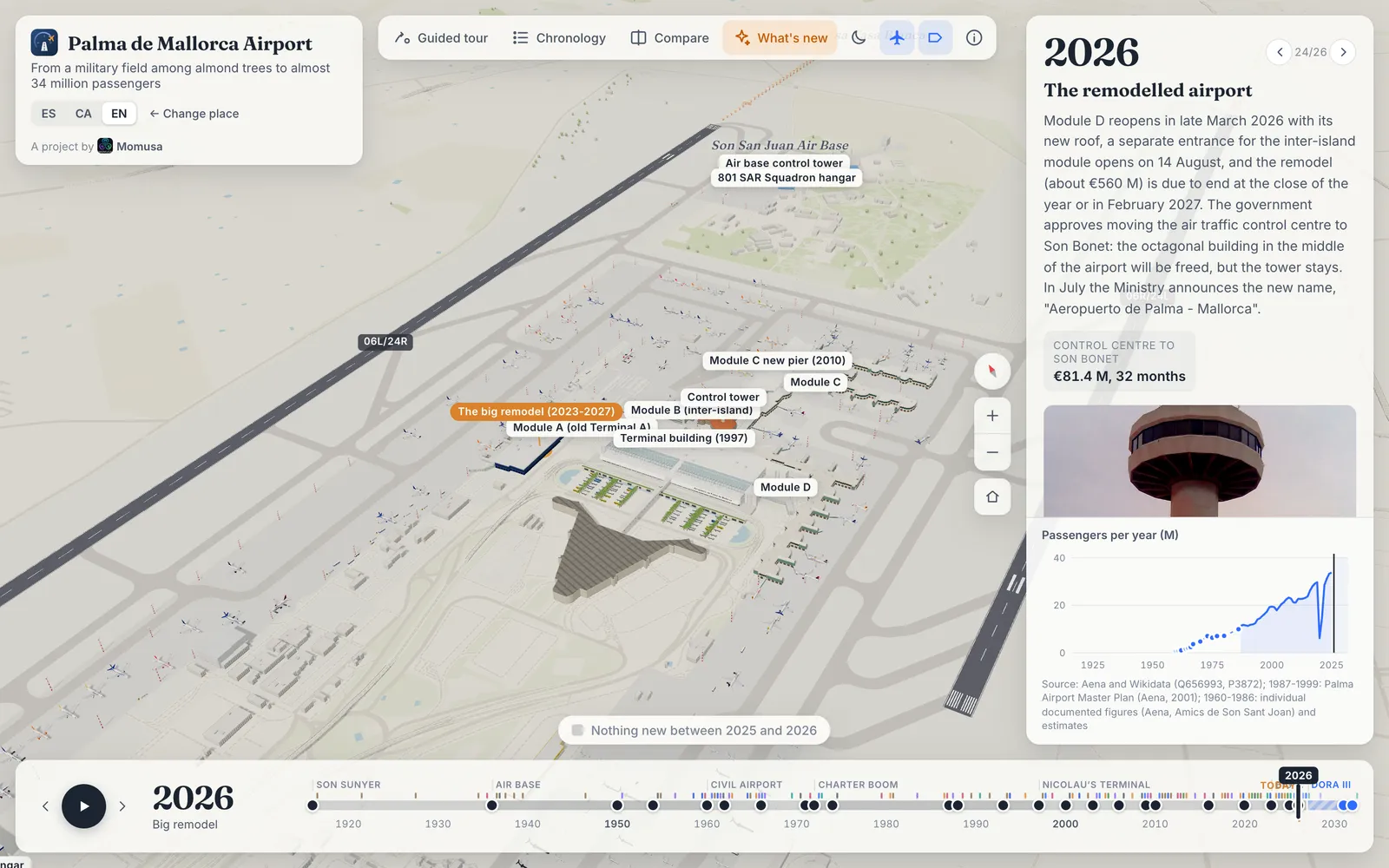Jump to the 1950 timeline event dot
This screenshot has width=1389, height=868.
(x=617, y=806)
